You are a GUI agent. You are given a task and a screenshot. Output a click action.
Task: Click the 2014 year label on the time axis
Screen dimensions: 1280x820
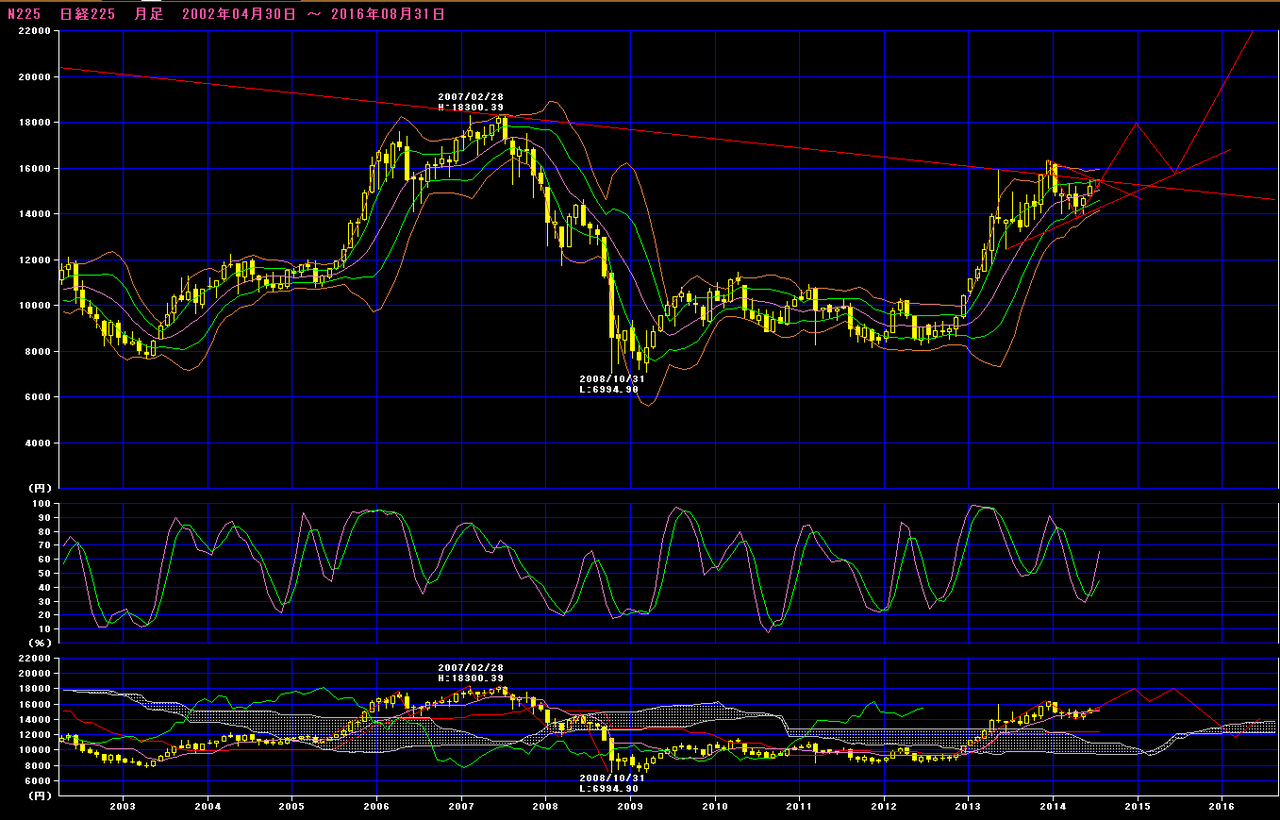pos(1053,806)
